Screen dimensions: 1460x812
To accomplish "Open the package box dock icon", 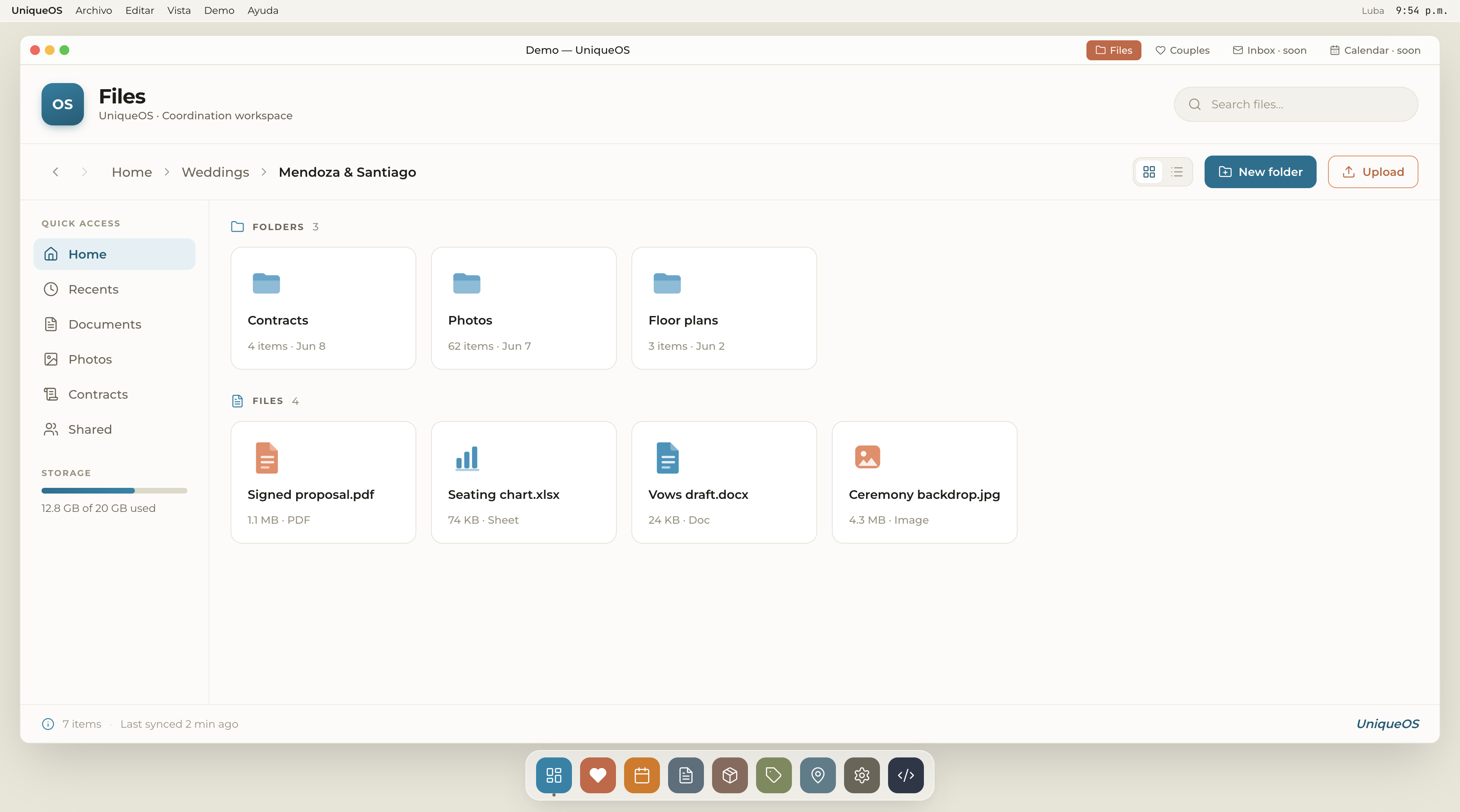I will pyautogui.click(x=730, y=775).
